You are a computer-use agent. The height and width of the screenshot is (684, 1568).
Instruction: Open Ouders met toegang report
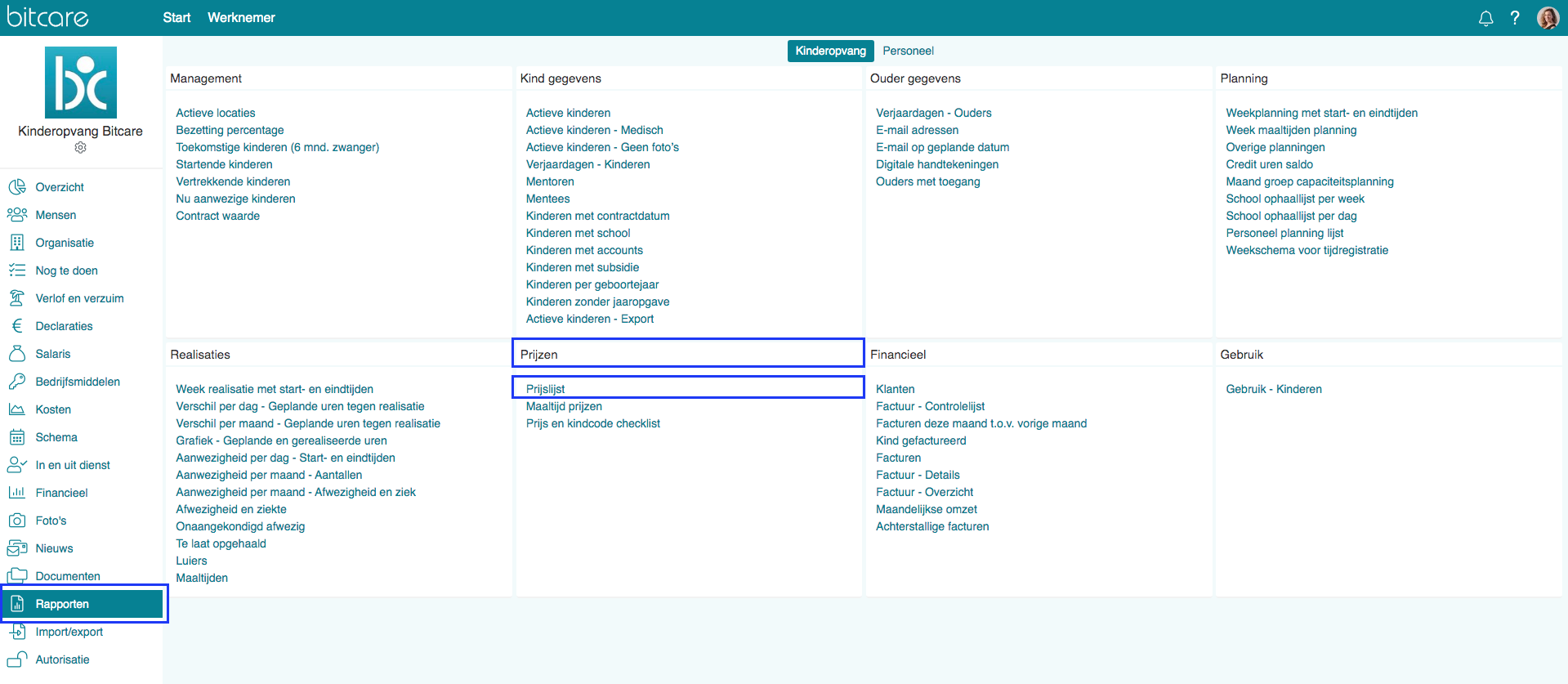927,181
